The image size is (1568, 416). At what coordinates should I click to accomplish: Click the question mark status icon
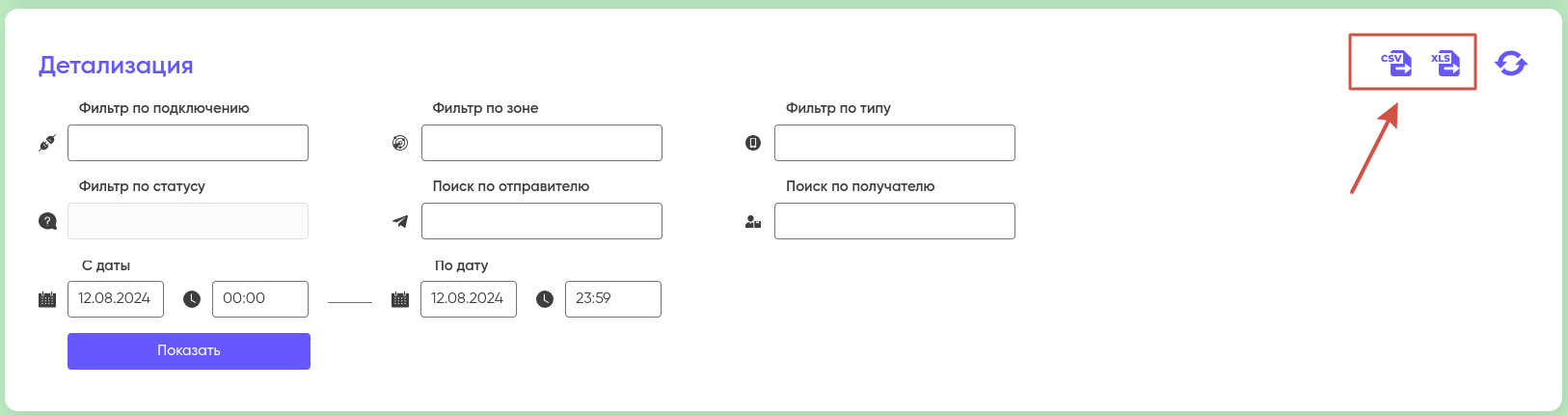click(47, 221)
